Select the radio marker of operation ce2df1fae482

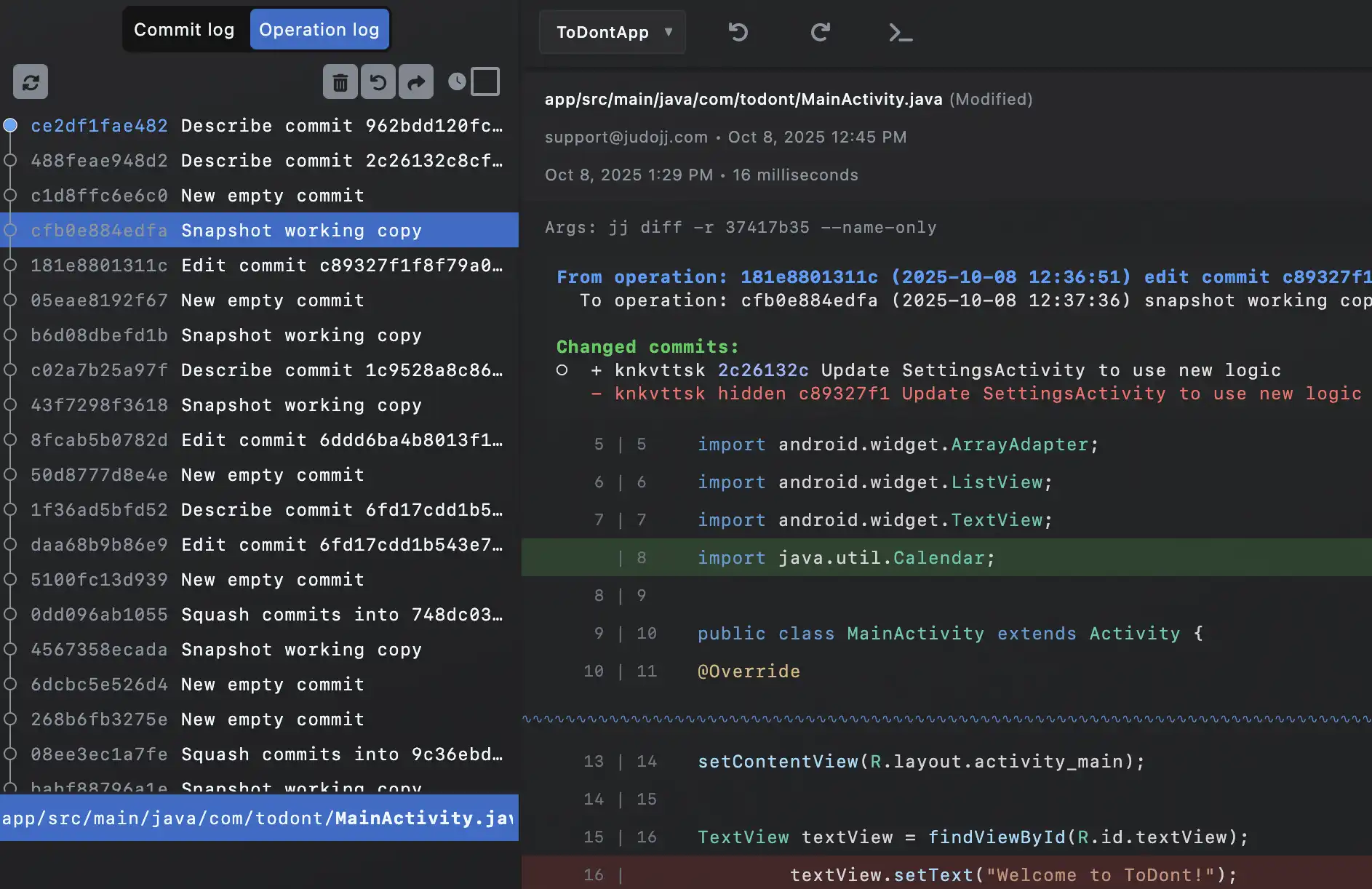click(x=10, y=125)
